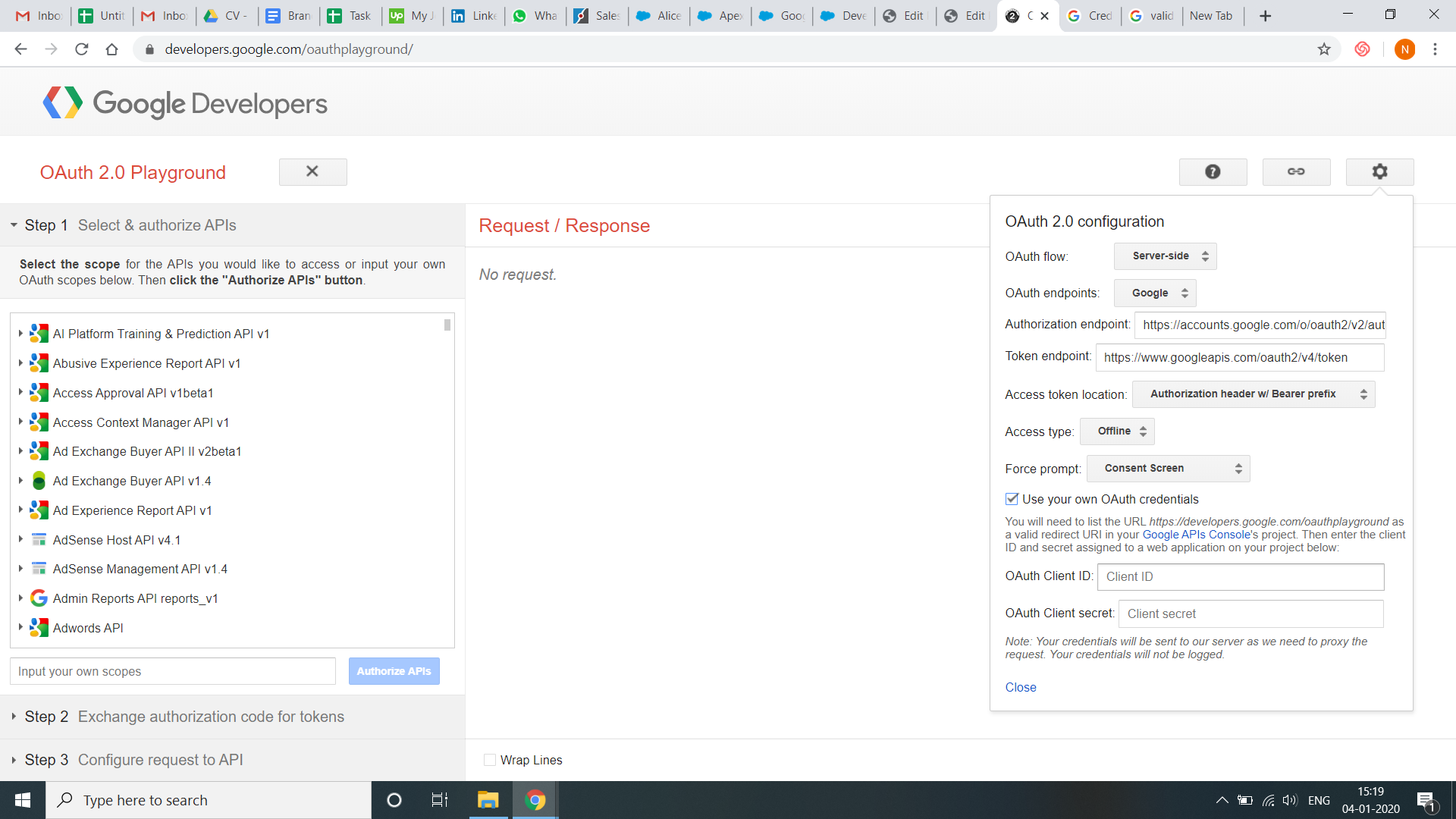Uncheck Use your own OAuth credentials
This screenshot has width=1456, height=819.
click(x=1011, y=498)
